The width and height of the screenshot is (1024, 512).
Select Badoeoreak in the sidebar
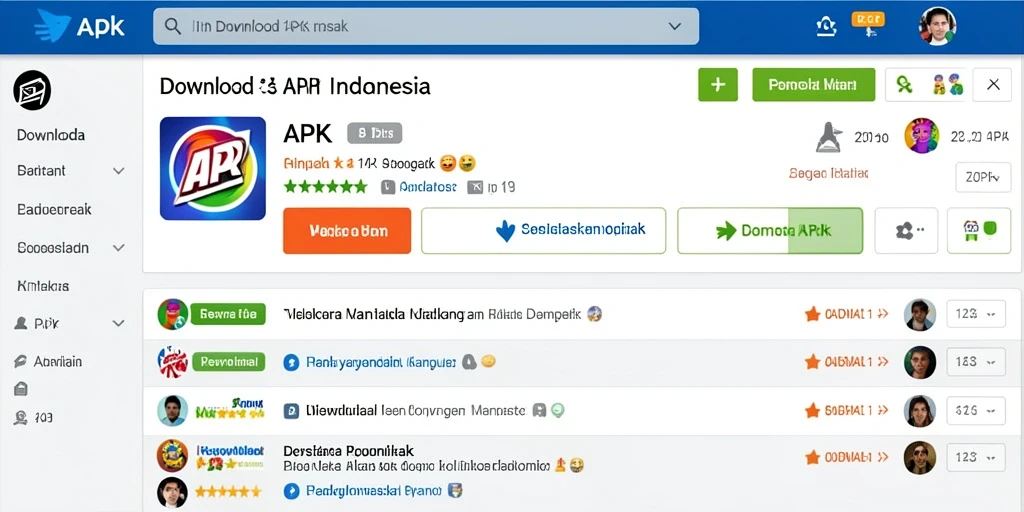pyautogui.click(x=54, y=210)
